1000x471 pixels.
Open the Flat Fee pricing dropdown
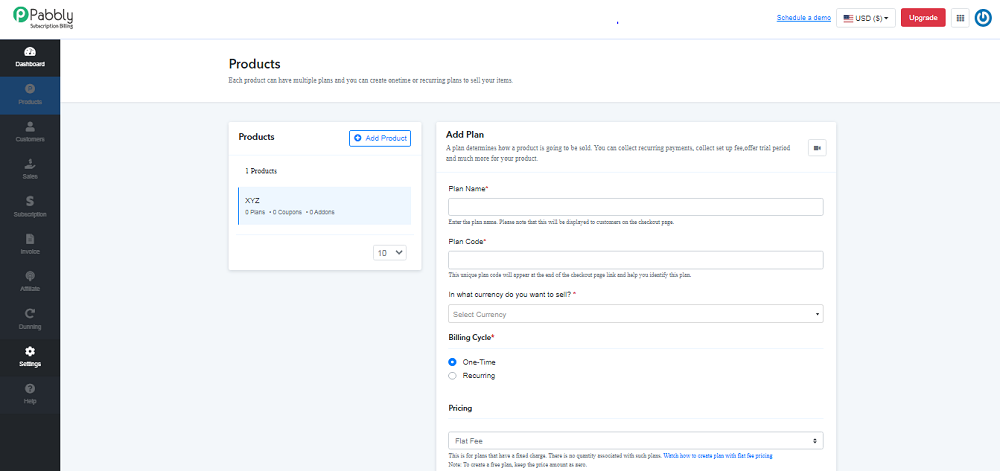tap(635, 440)
